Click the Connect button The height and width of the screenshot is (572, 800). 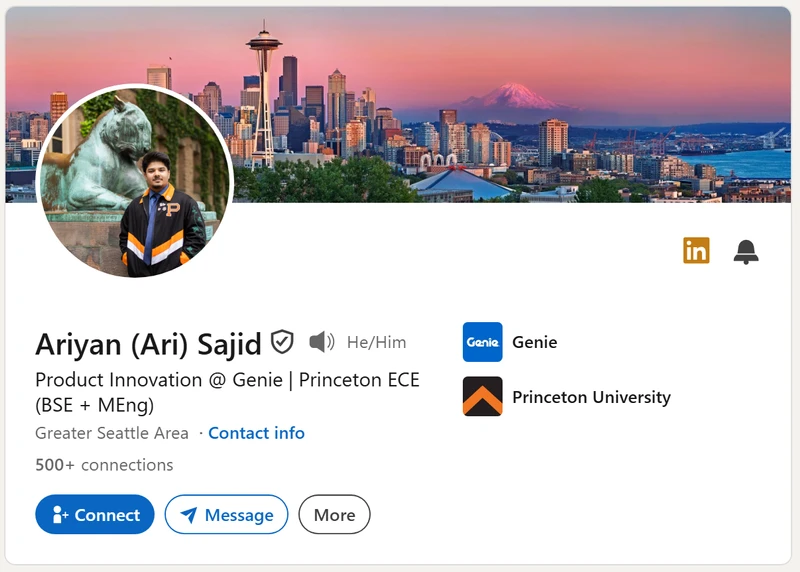click(95, 514)
